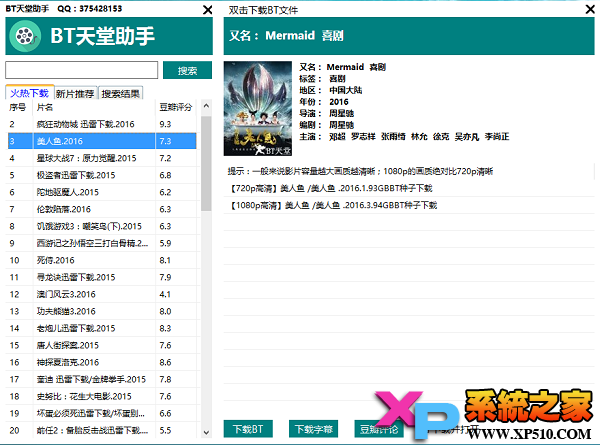600x445 pixels.
Task: Select row 死侍.2016
Action: click(x=103, y=260)
